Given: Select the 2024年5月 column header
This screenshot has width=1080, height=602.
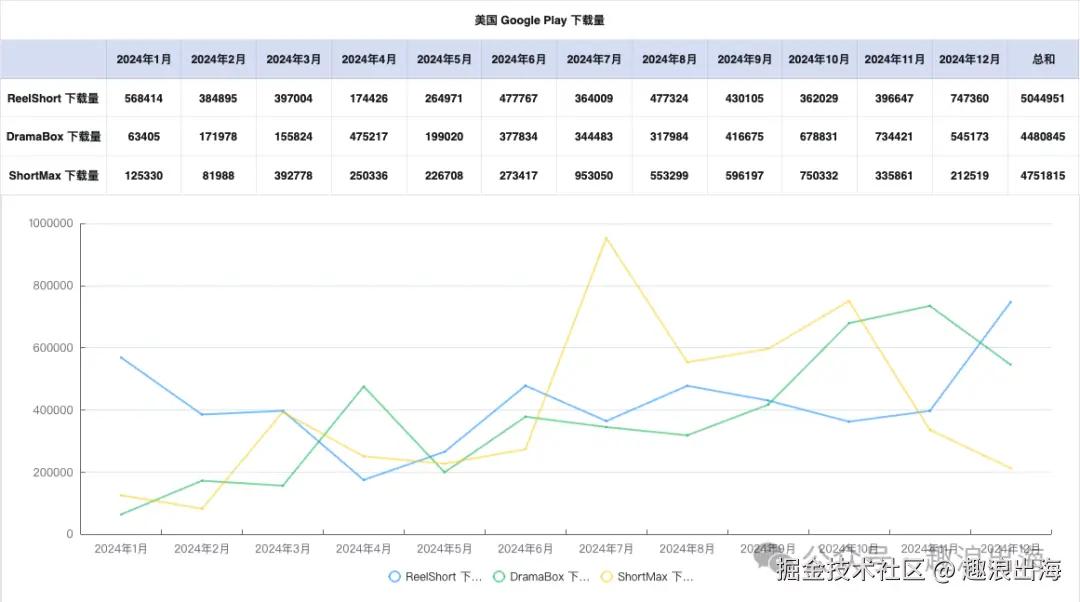Looking at the screenshot, I should tap(444, 59).
